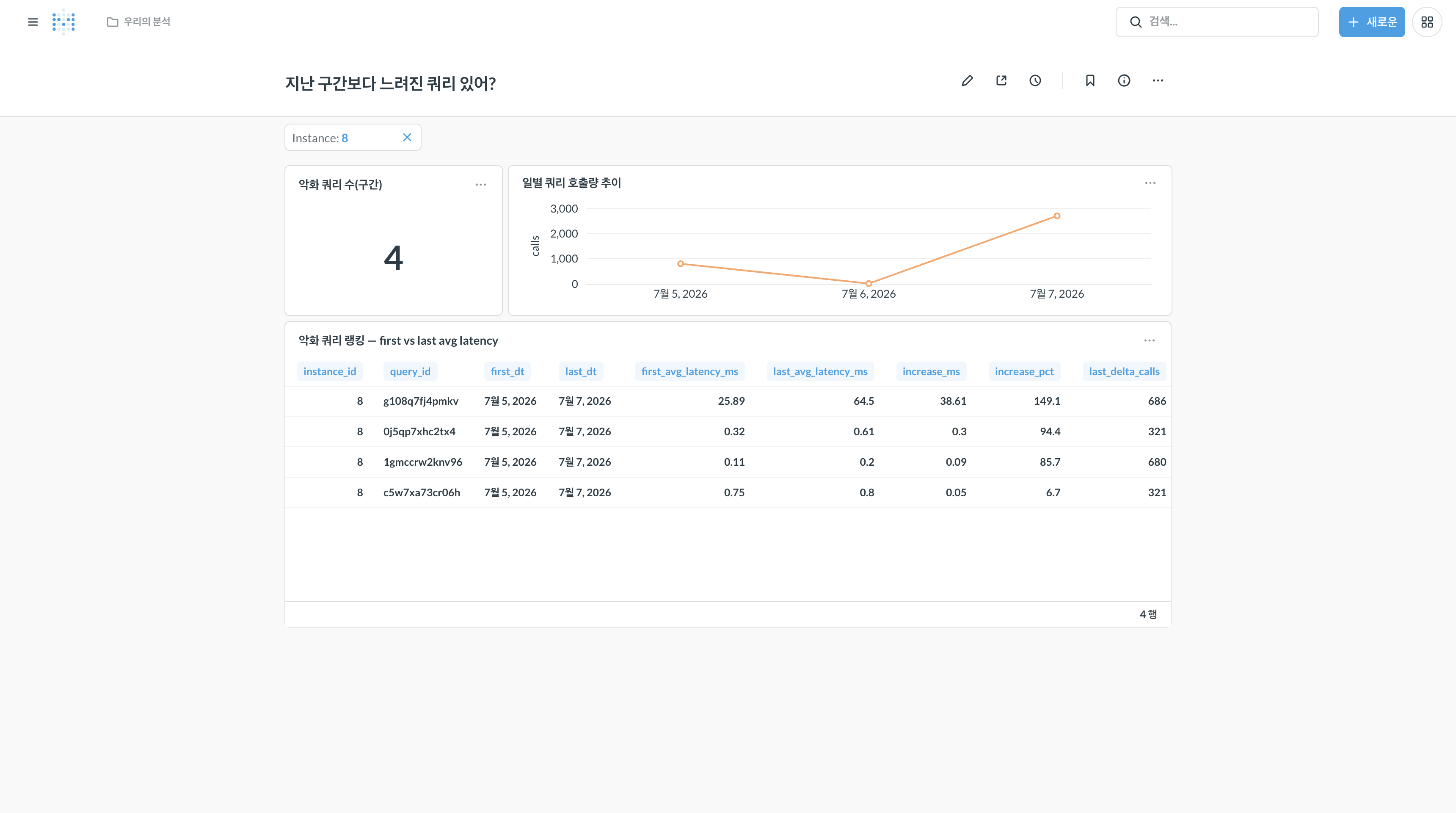
Task: Open the clock auto-refresh icon
Action: click(1035, 81)
